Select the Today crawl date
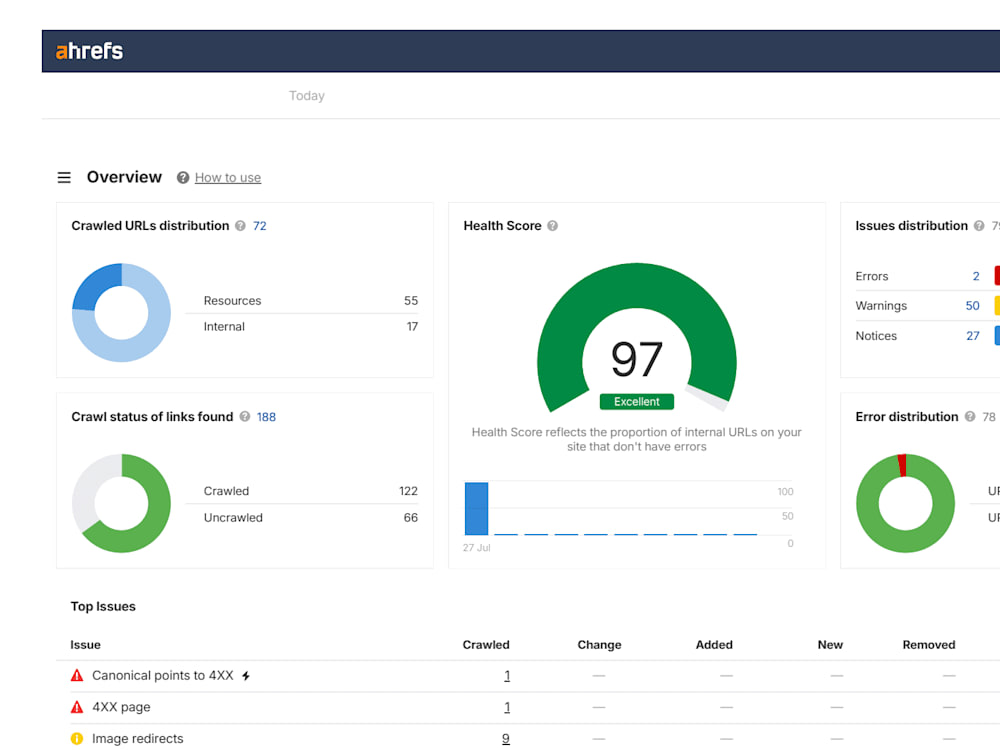Image resolution: width=1000 pixels, height=750 pixels. point(307,96)
